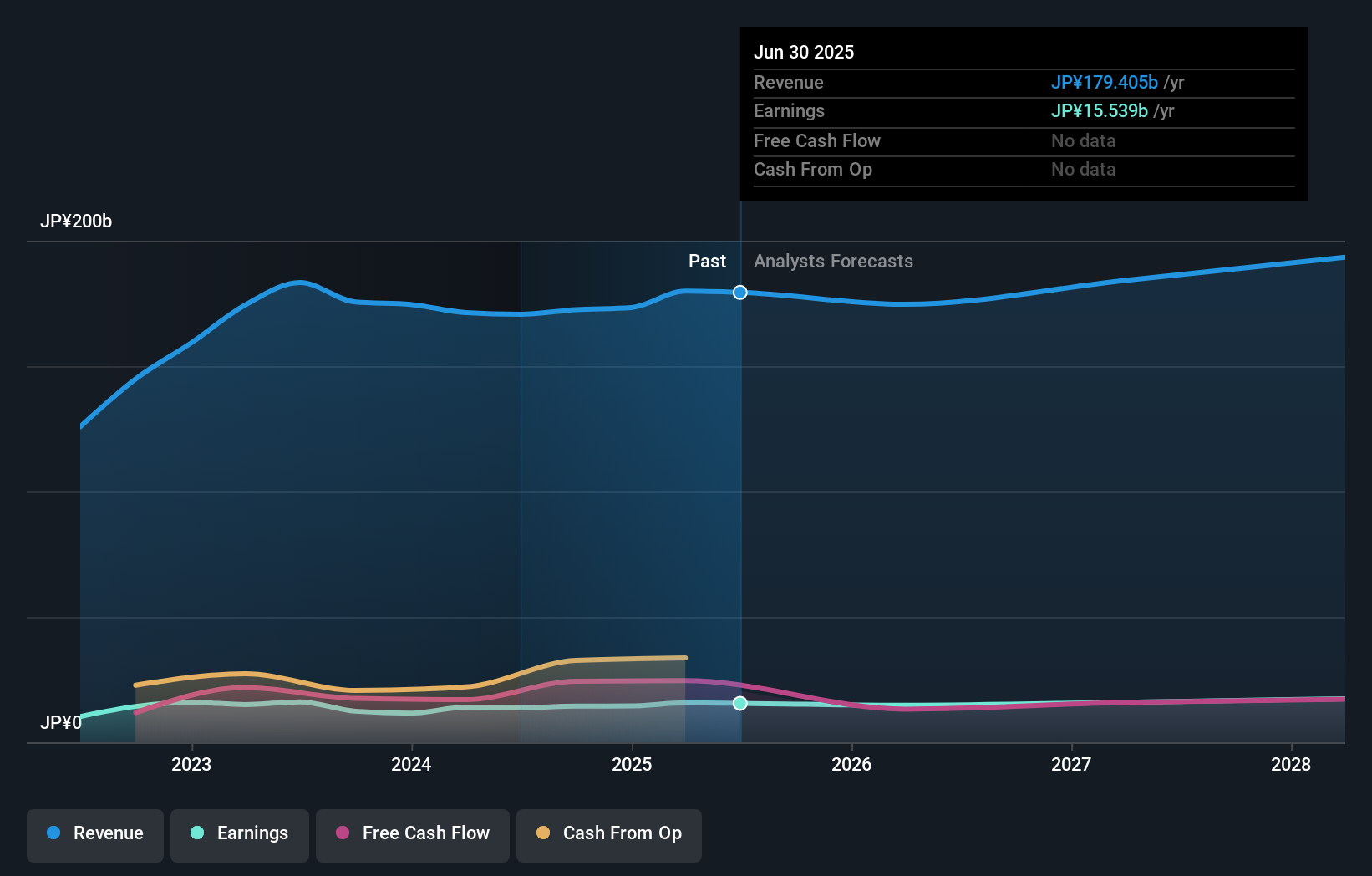Switch to the Analysts Forecasts section

833,262
